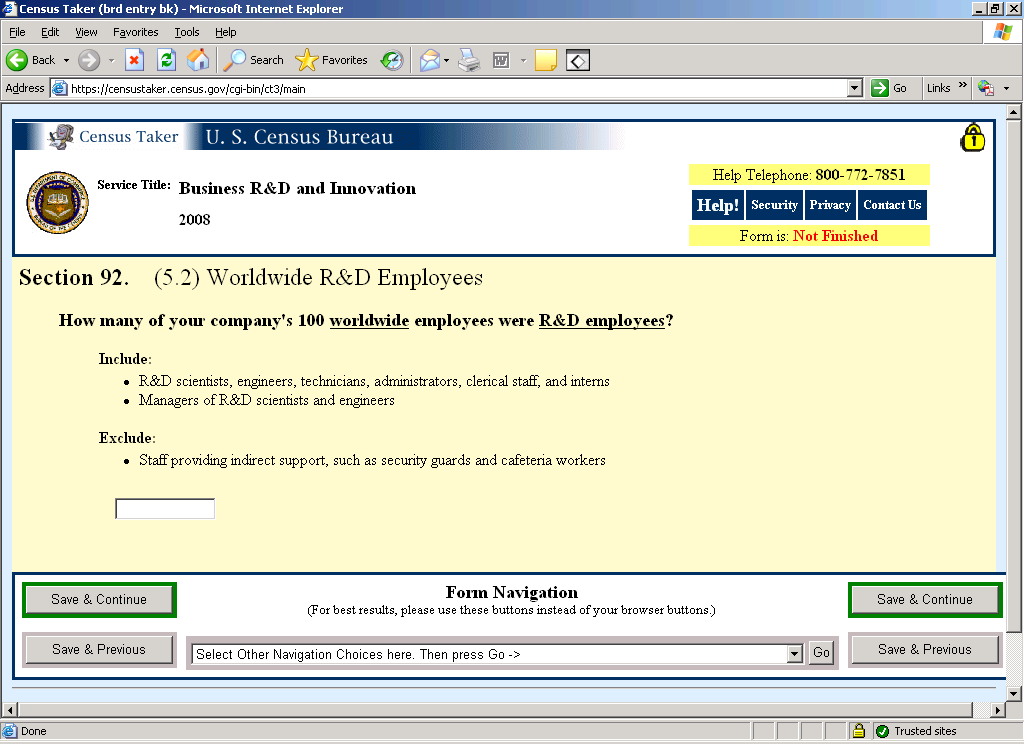Click the green Go arrow button

[x=880, y=88]
